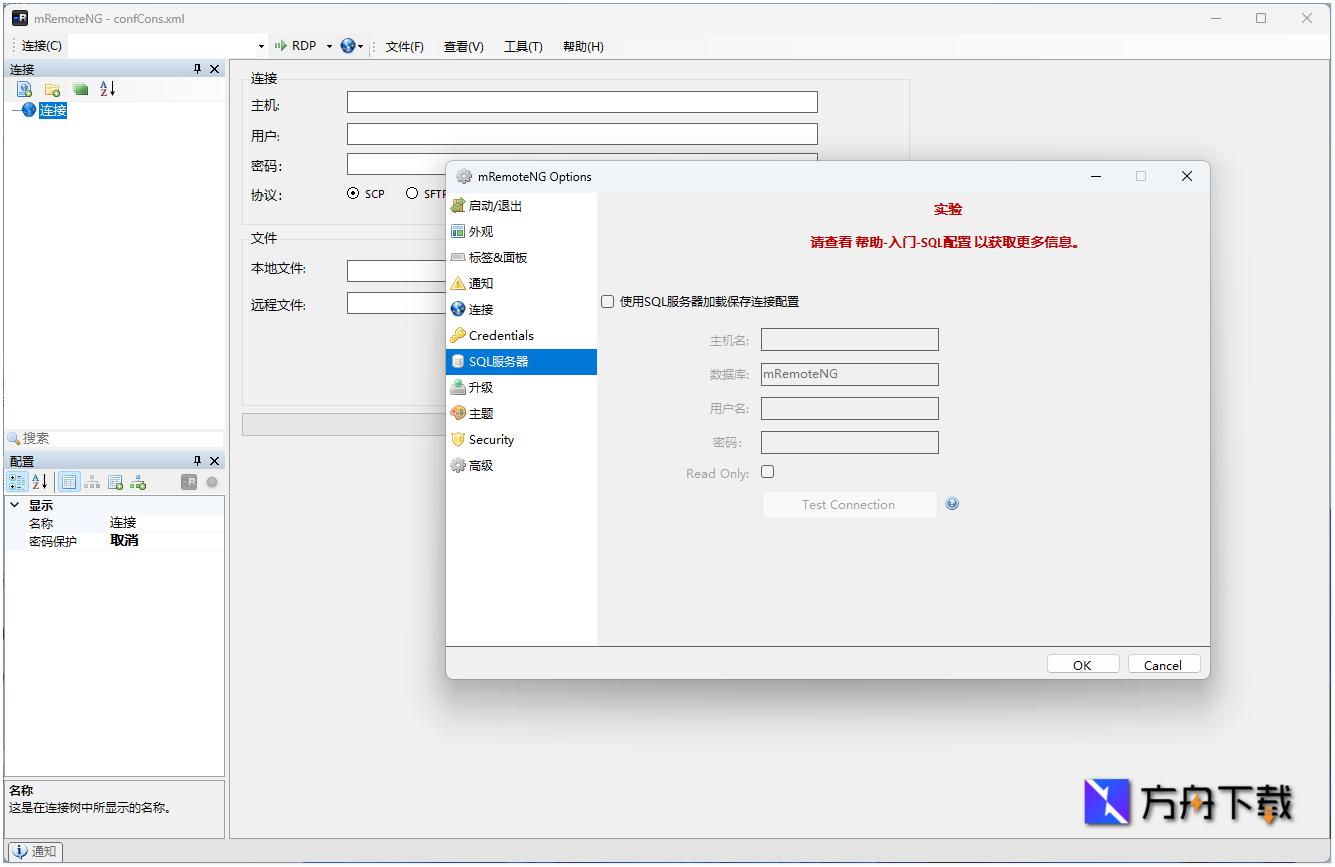
Task: Select SQL服务器 options page
Action: point(521,362)
